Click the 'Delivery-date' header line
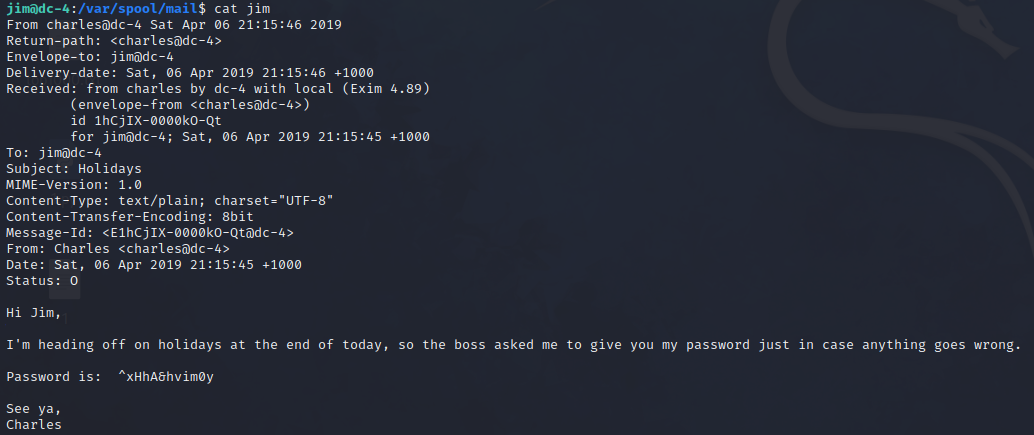 (x=190, y=72)
